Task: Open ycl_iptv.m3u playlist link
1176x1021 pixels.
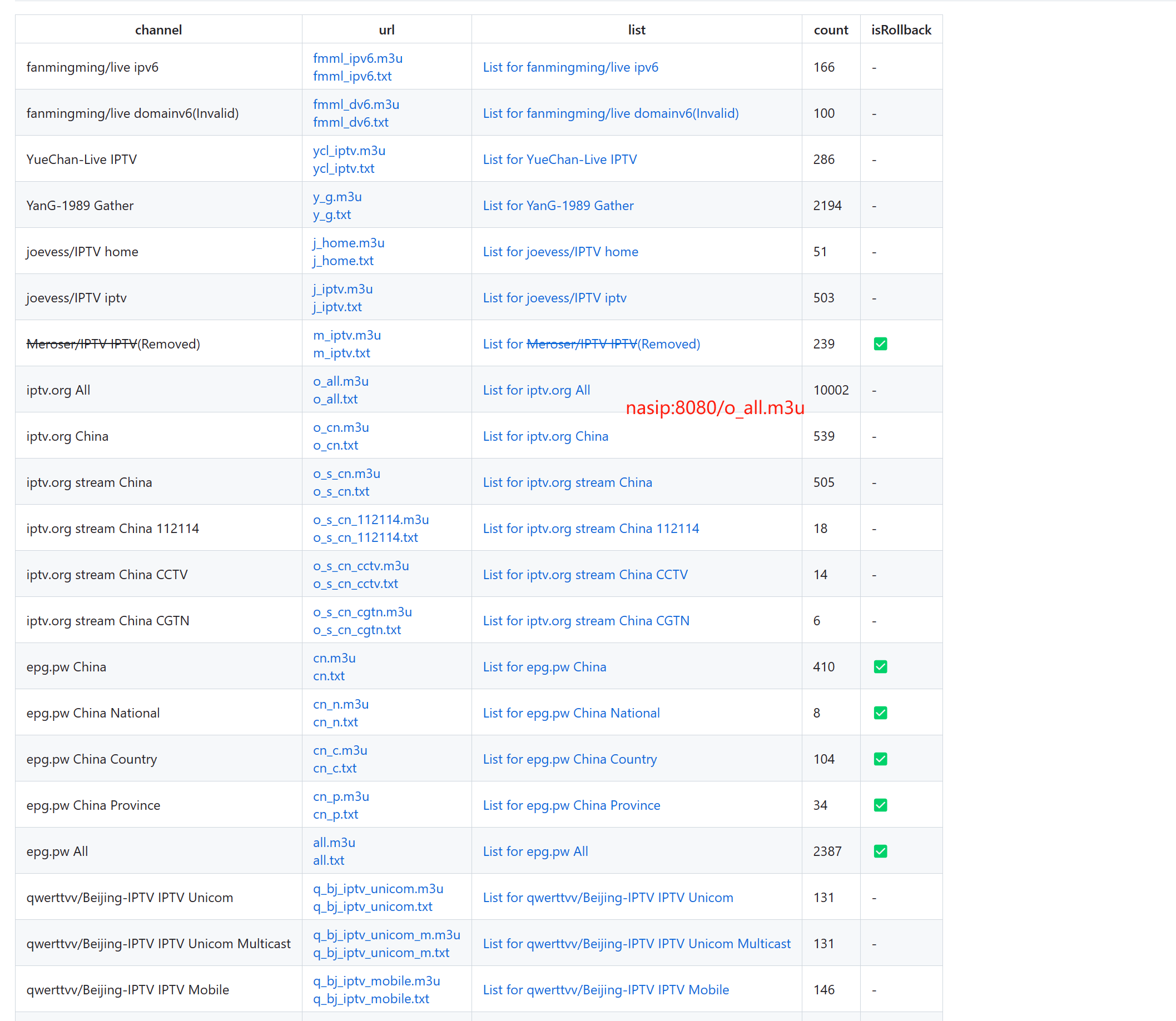Action: (349, 151)
